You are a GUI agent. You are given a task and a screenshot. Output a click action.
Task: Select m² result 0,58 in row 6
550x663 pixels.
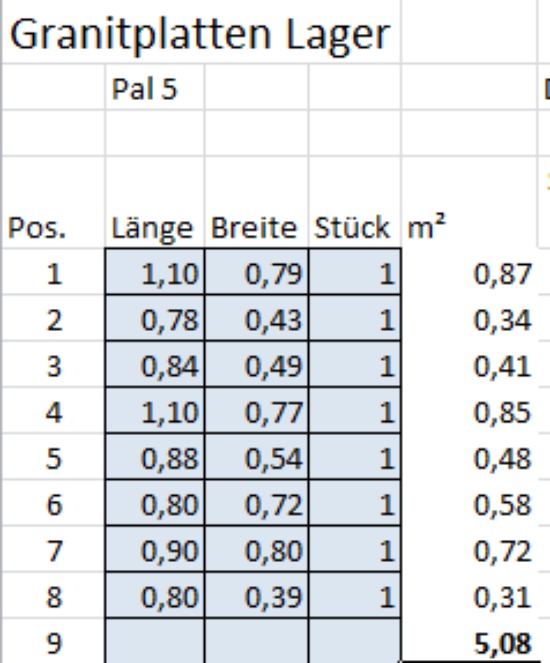click(x=469, y=502)
